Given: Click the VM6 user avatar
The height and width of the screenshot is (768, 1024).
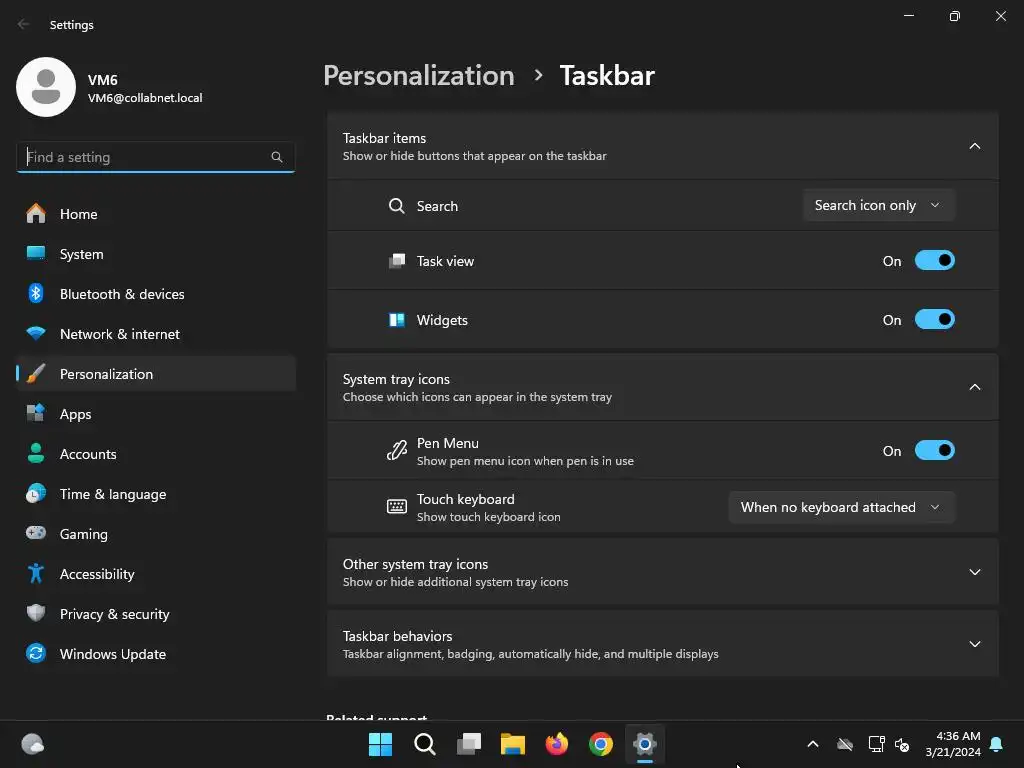Looking at the screenshot, I should [46, 87].
